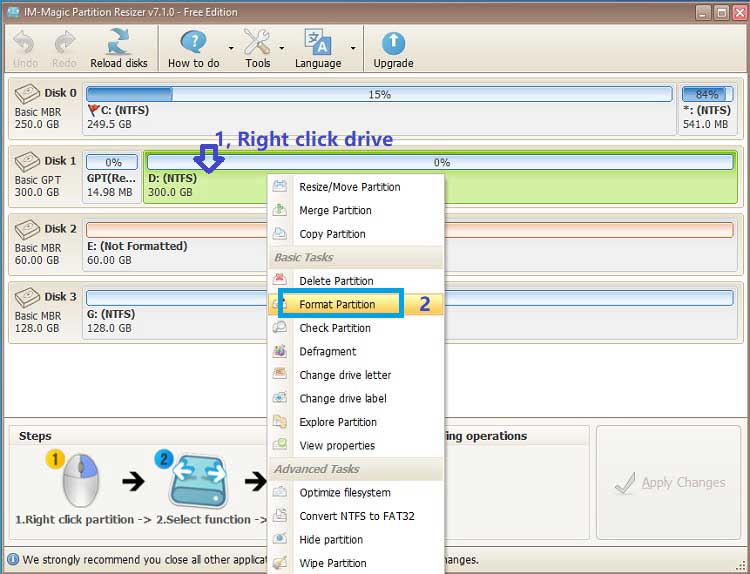Click the "250.0 GB" size under Disk 0
The width and height of the screenshot is (750, 574).
point(37,124)
